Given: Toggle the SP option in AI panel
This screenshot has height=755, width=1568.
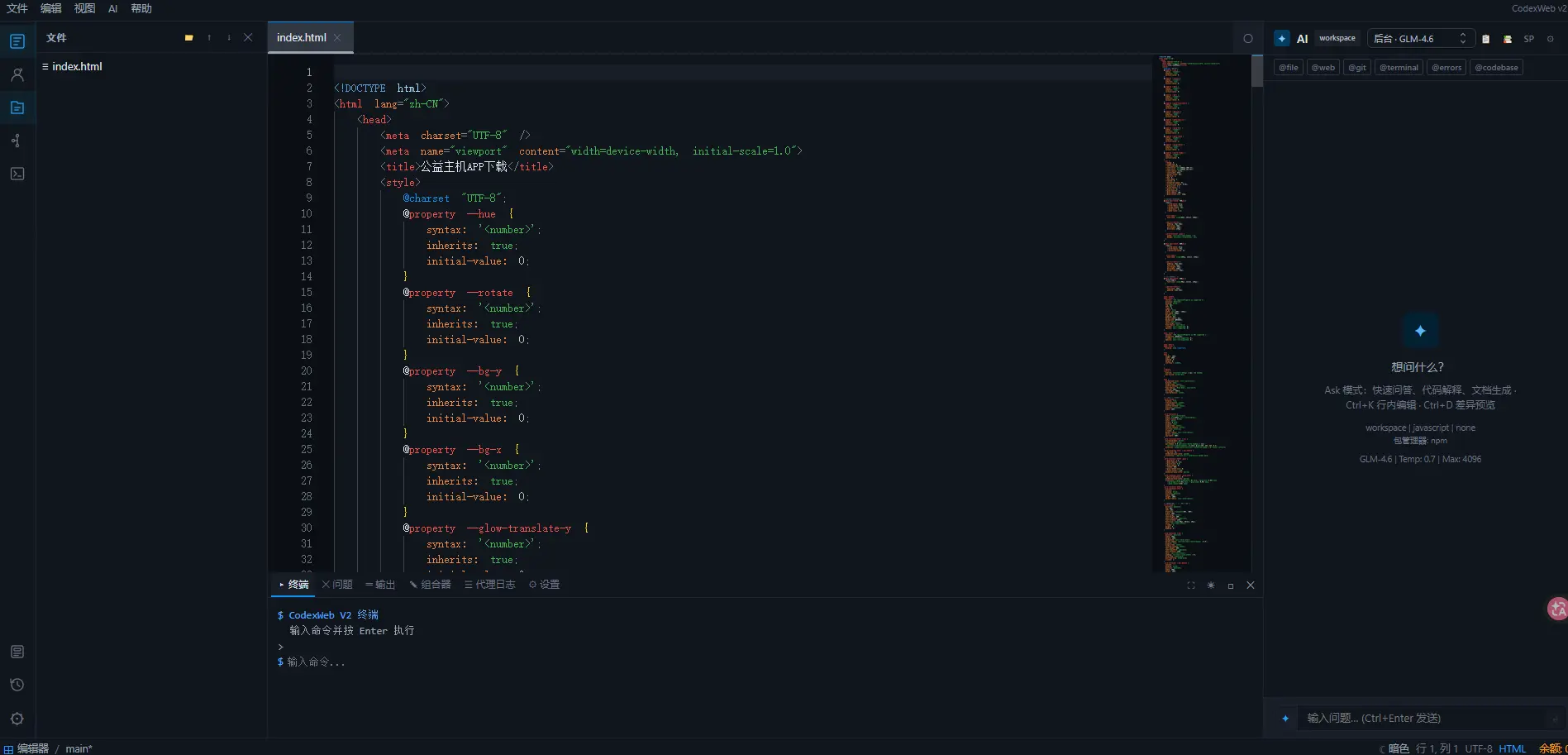Looking at the screenshot, I should tap(1529, 39).
